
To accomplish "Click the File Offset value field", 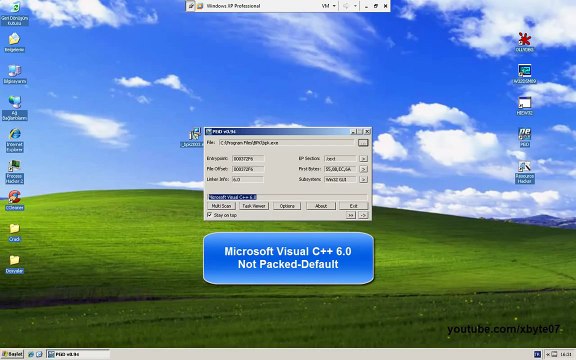I will click(248, 169).
